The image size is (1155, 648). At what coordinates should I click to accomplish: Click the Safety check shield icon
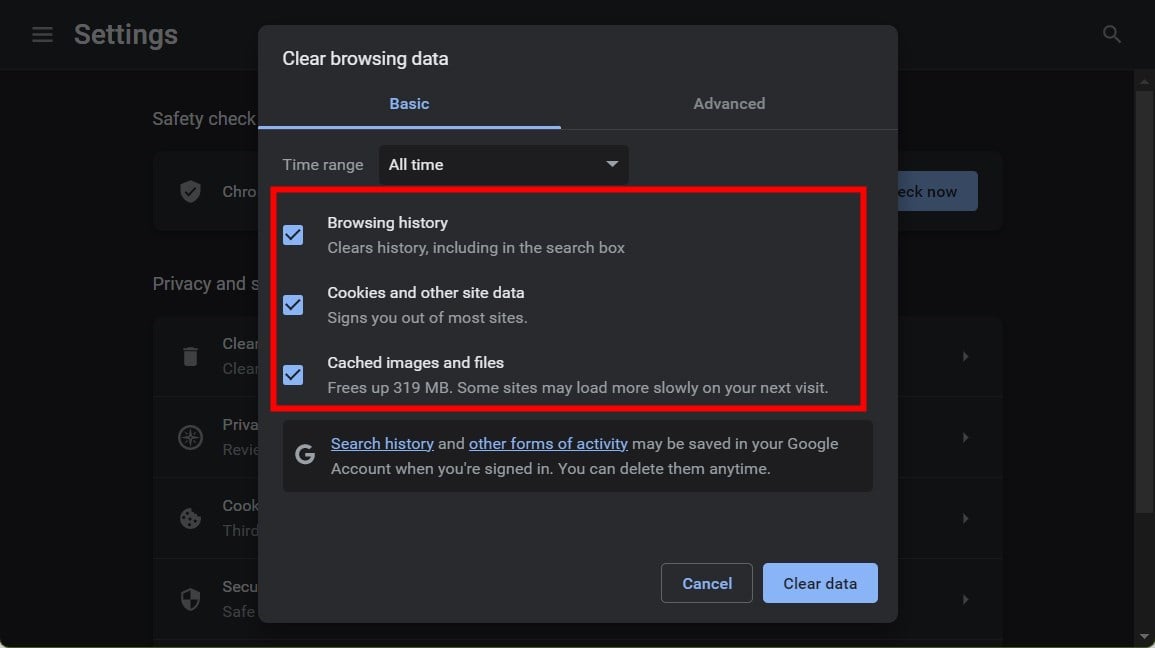(190, 191)
